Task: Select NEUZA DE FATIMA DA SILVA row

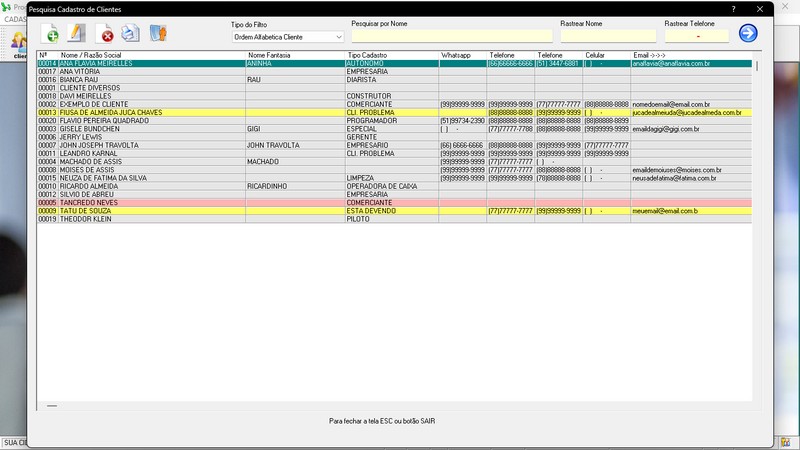Action: pyautogui.click(x=394, y=178)
